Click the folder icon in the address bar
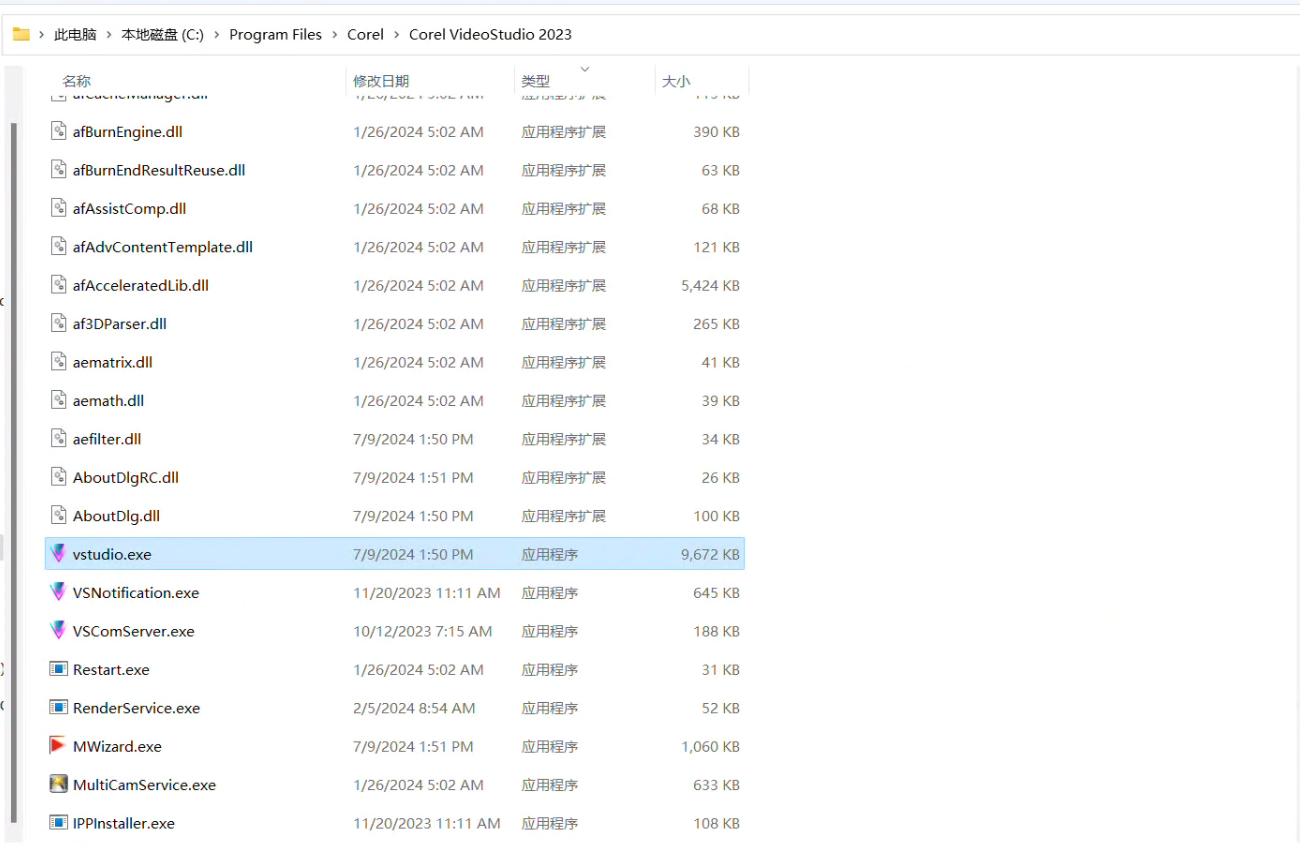The width and height of the screenshot is (1300, 847). pos(21,34)
